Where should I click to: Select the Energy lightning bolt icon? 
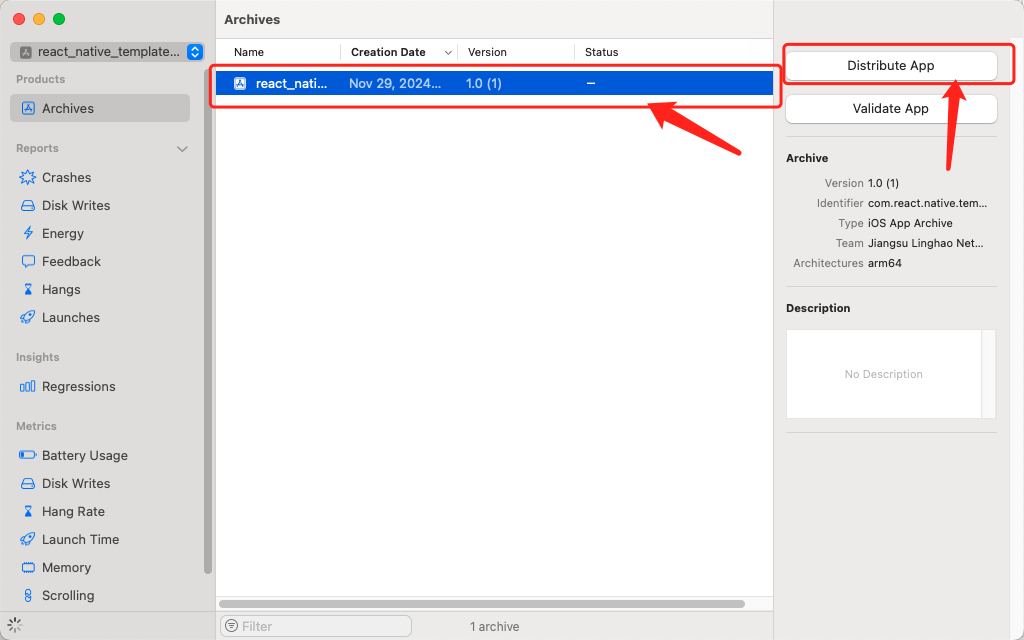[28, 233]
